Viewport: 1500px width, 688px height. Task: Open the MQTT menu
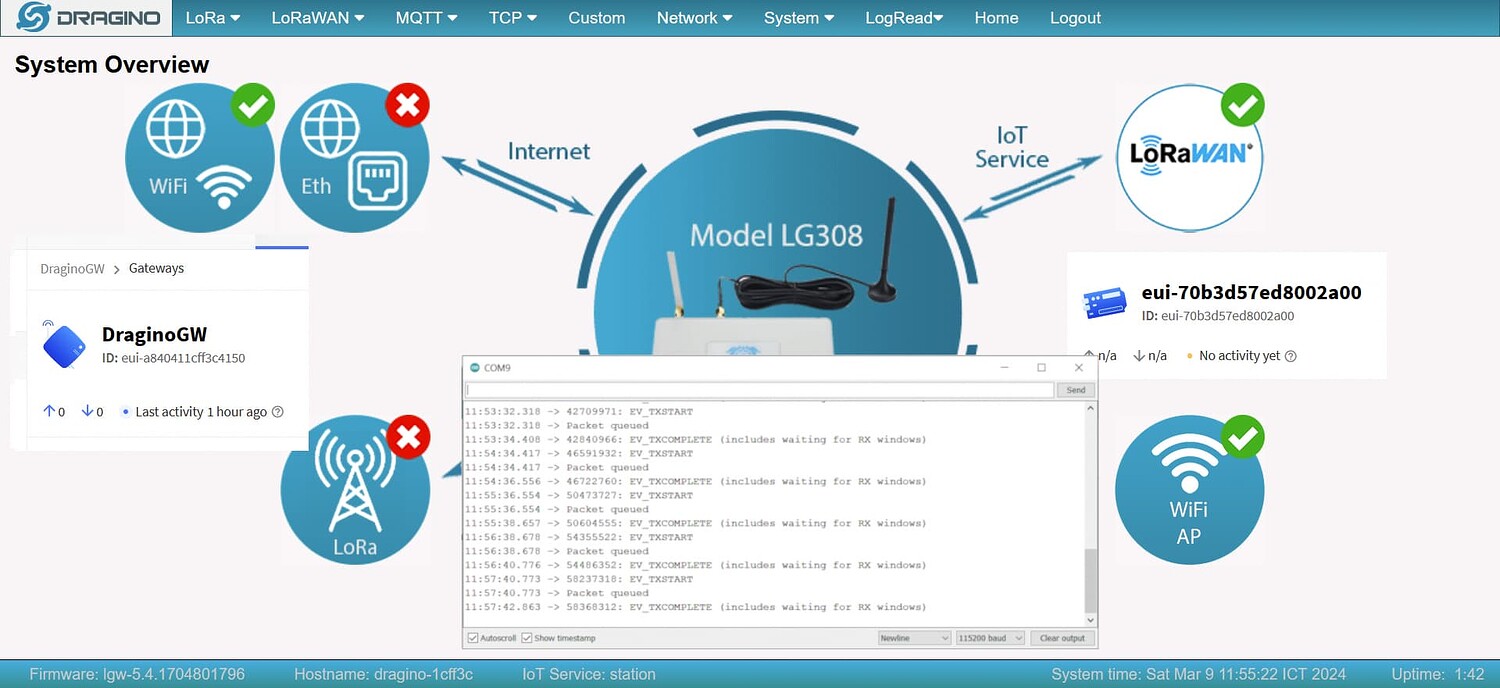click(x=426, y=17)
